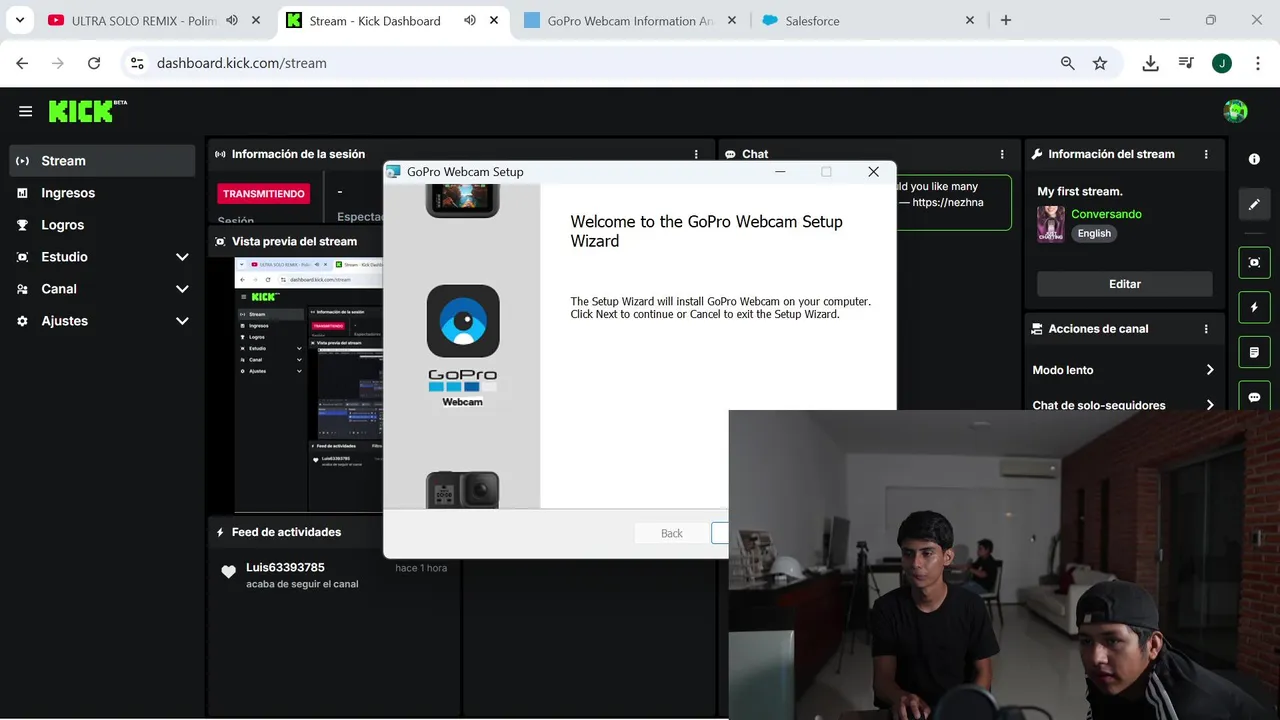Screen dimensions: 1280x720
Task: Open the Chat de solo-seguidores action
Action: pyautogui.click(x=1124, y=405)
